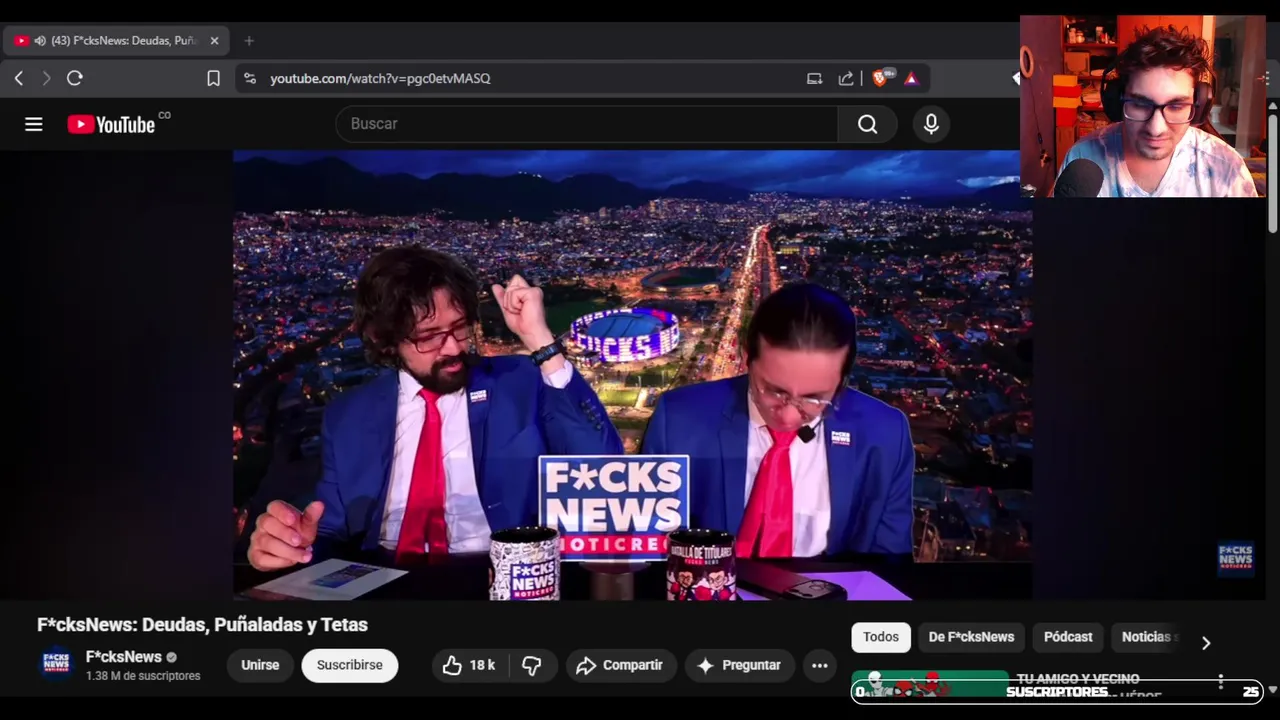
Task: Focus the Buscar search box
Action: pyautogui.click(x=587, y=124)
